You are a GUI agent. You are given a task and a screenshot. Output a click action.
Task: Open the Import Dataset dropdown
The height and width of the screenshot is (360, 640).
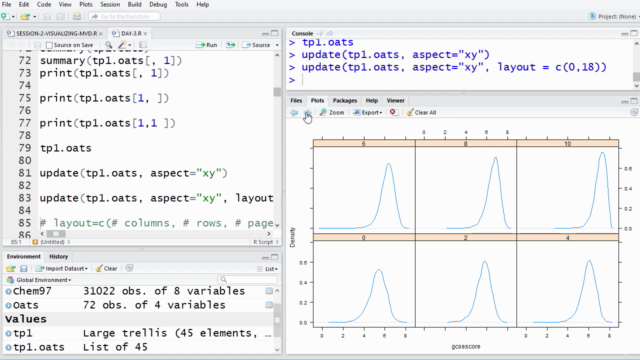point(62,269)
